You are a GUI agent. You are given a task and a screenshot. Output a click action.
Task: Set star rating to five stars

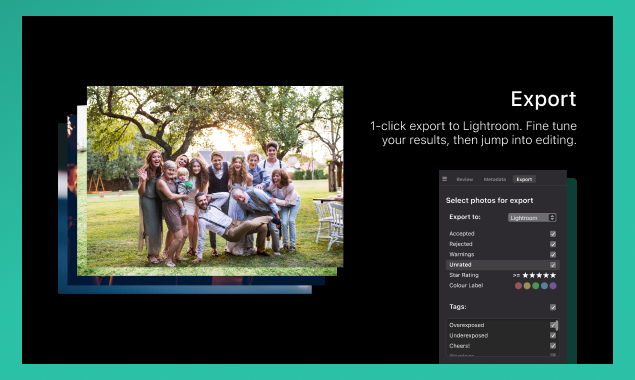coord(553,275)
